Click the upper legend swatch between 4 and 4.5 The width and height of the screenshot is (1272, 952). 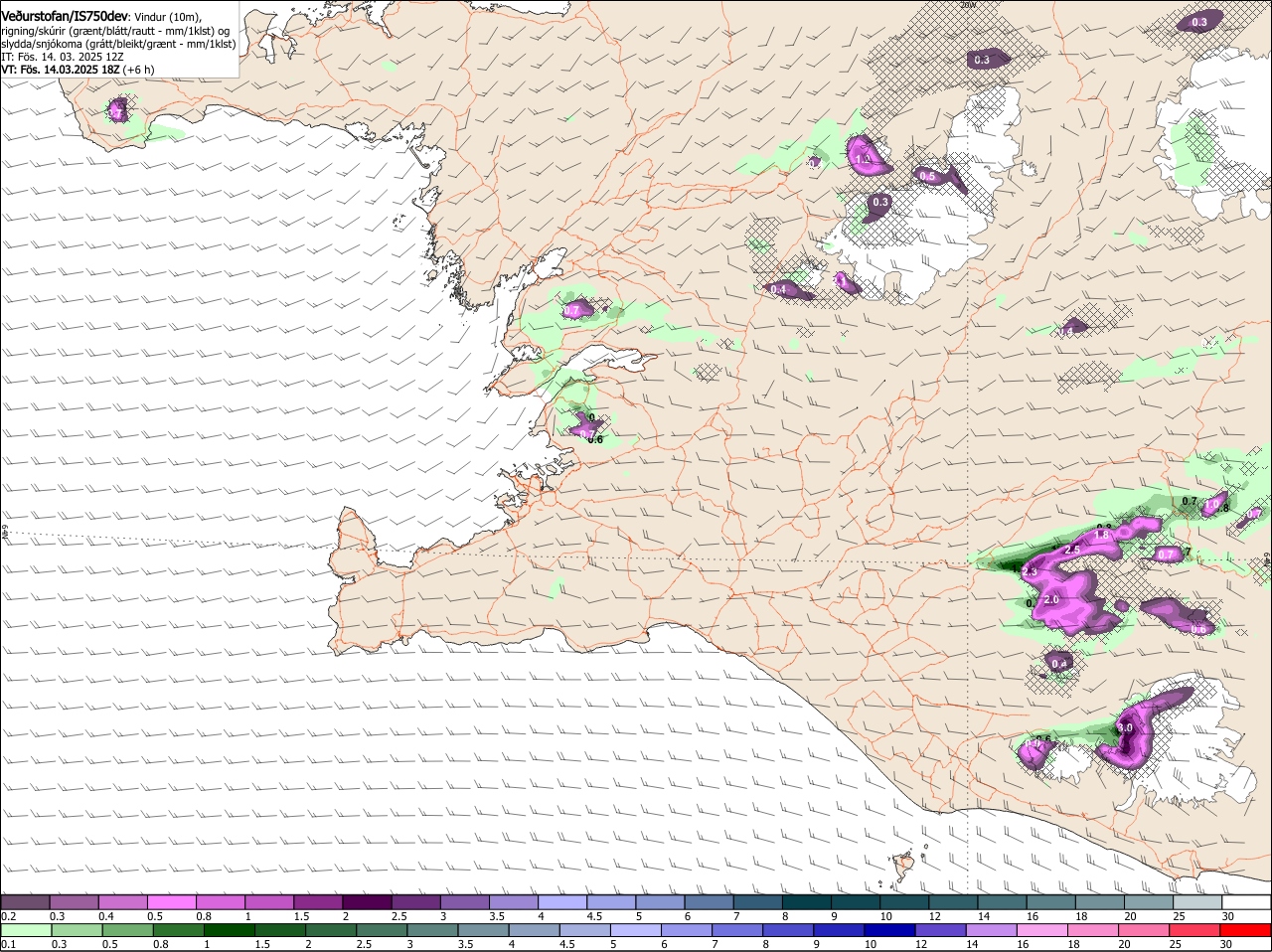click(x=562, y=901)
